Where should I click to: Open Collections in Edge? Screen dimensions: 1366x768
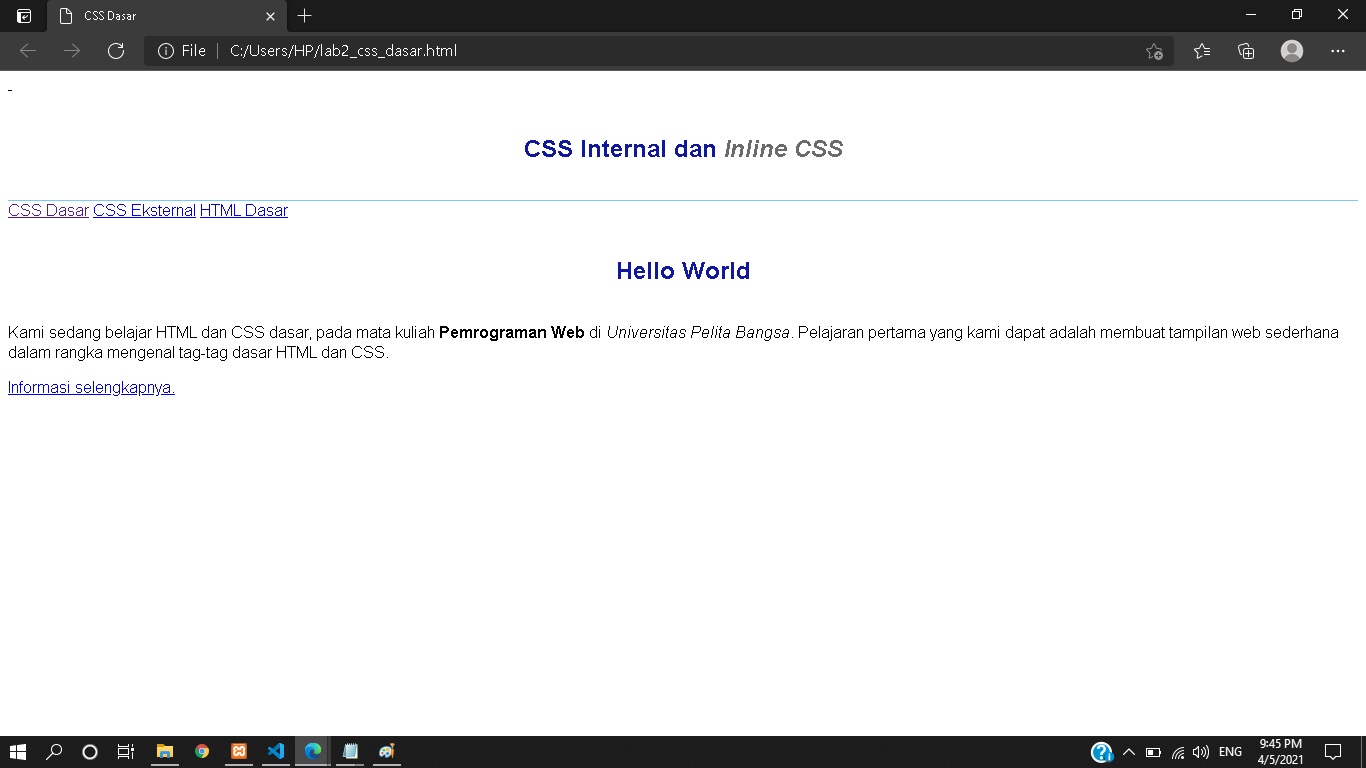(x=1246, y=50)
